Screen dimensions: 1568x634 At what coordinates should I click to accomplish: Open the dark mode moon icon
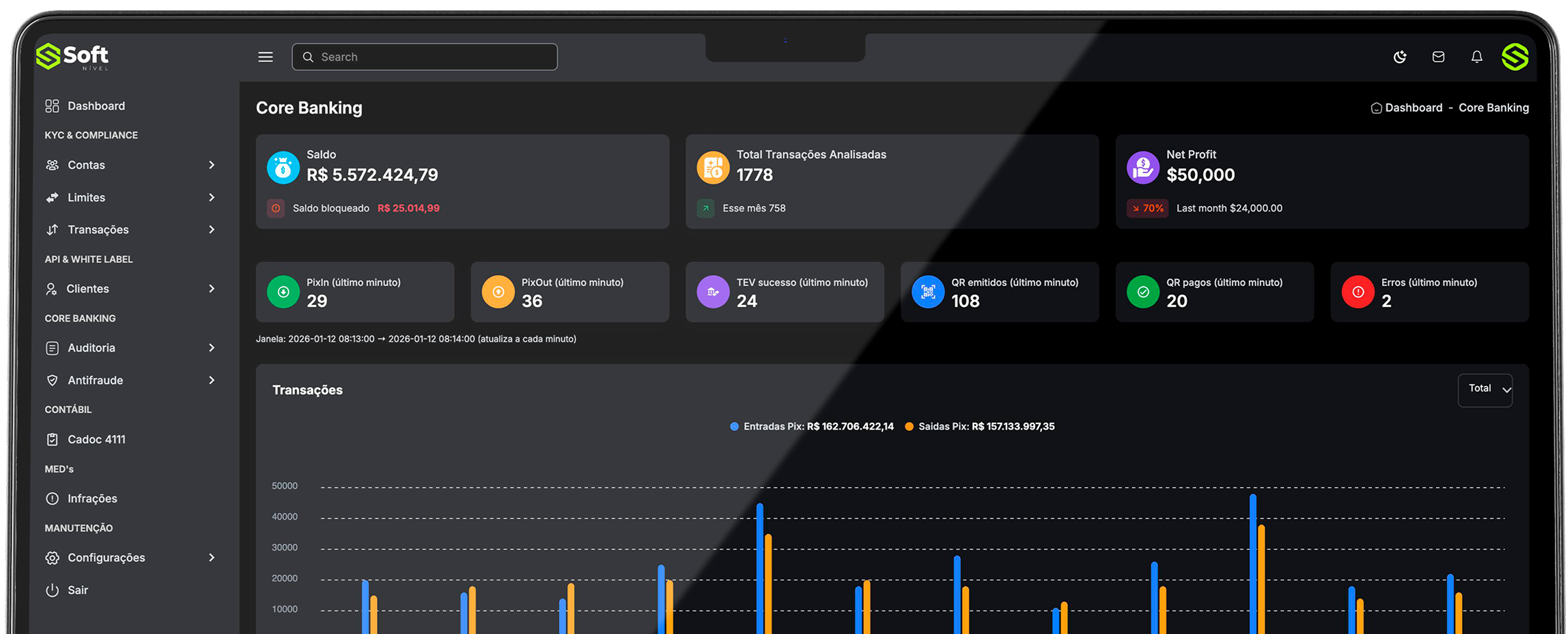(x=1400, y=57)
